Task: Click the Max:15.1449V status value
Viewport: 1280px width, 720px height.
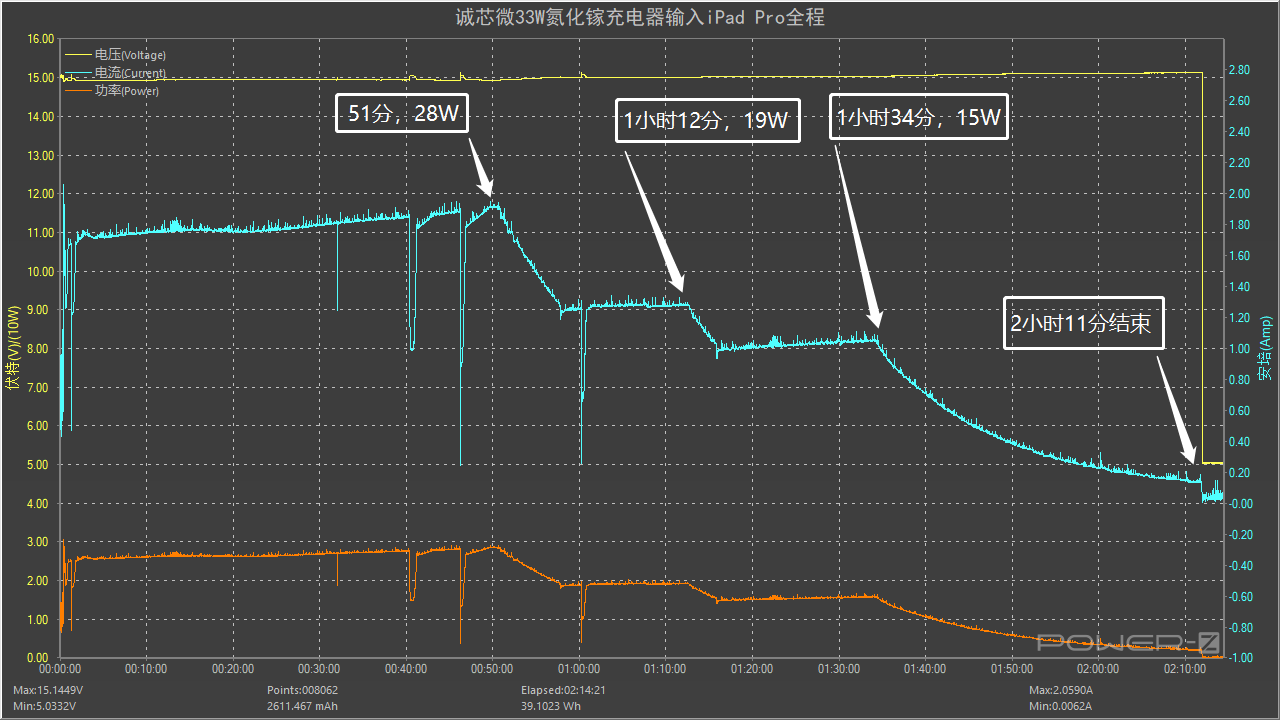Action: [x=50, y=690]
